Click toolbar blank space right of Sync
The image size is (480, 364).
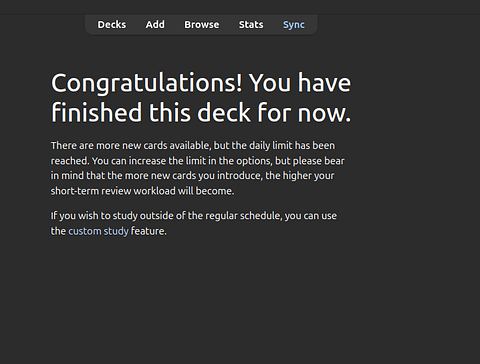click(x=311, y=25)
